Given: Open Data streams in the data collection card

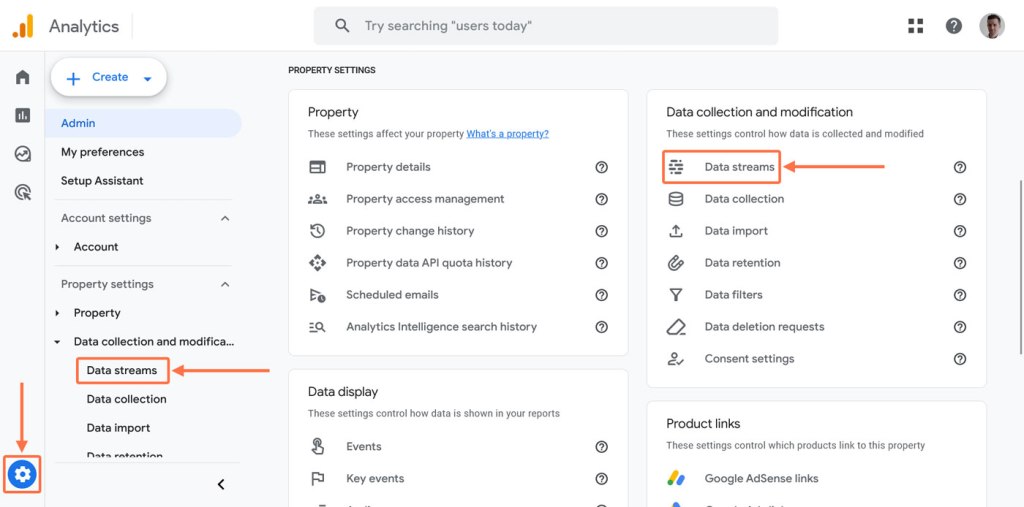Looking at the screenshot, I should [739, 167].
